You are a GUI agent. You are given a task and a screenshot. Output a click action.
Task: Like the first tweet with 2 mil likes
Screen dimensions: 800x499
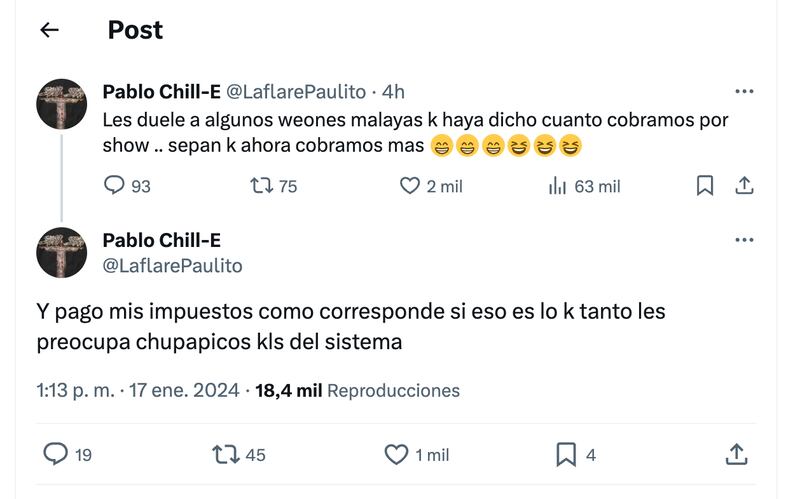pyautogui.click(x=409, y=186)
